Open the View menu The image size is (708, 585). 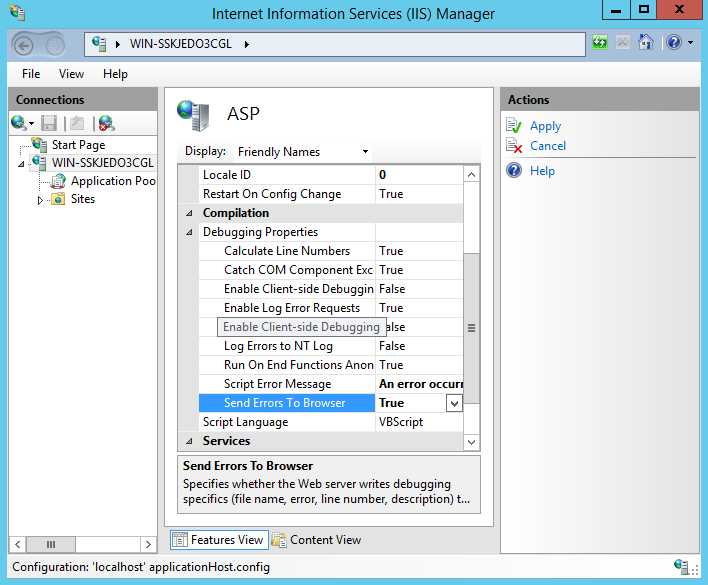click(71, 74)
